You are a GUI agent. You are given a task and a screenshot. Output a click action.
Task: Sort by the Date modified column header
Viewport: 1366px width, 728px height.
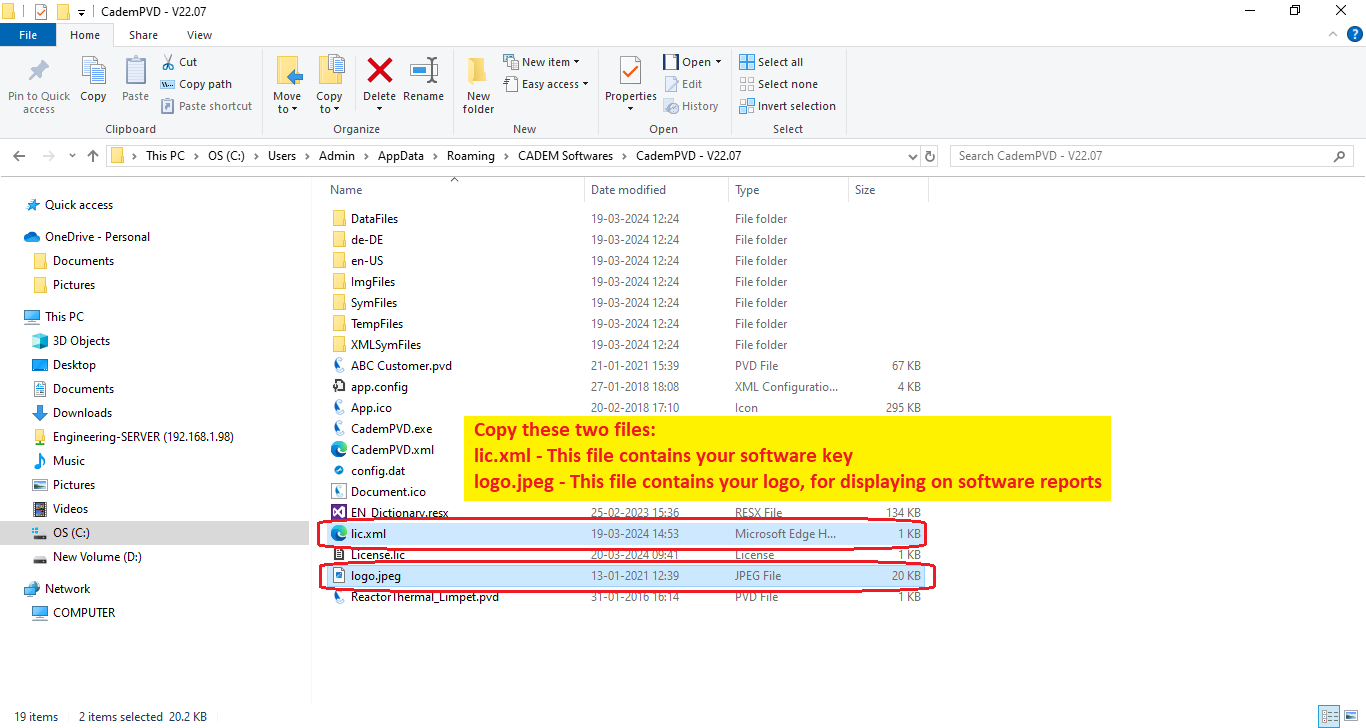click(626, 190)
